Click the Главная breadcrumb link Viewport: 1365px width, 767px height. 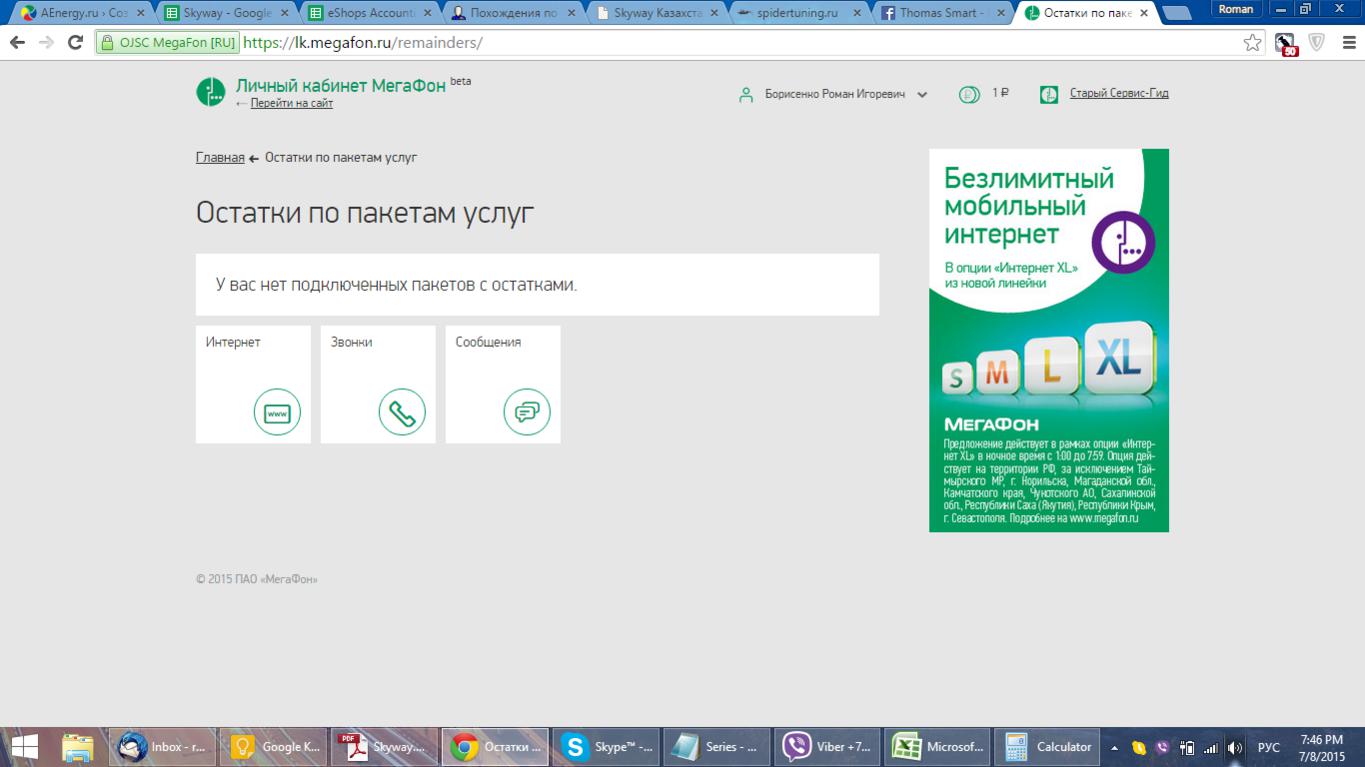click(220, 158)
